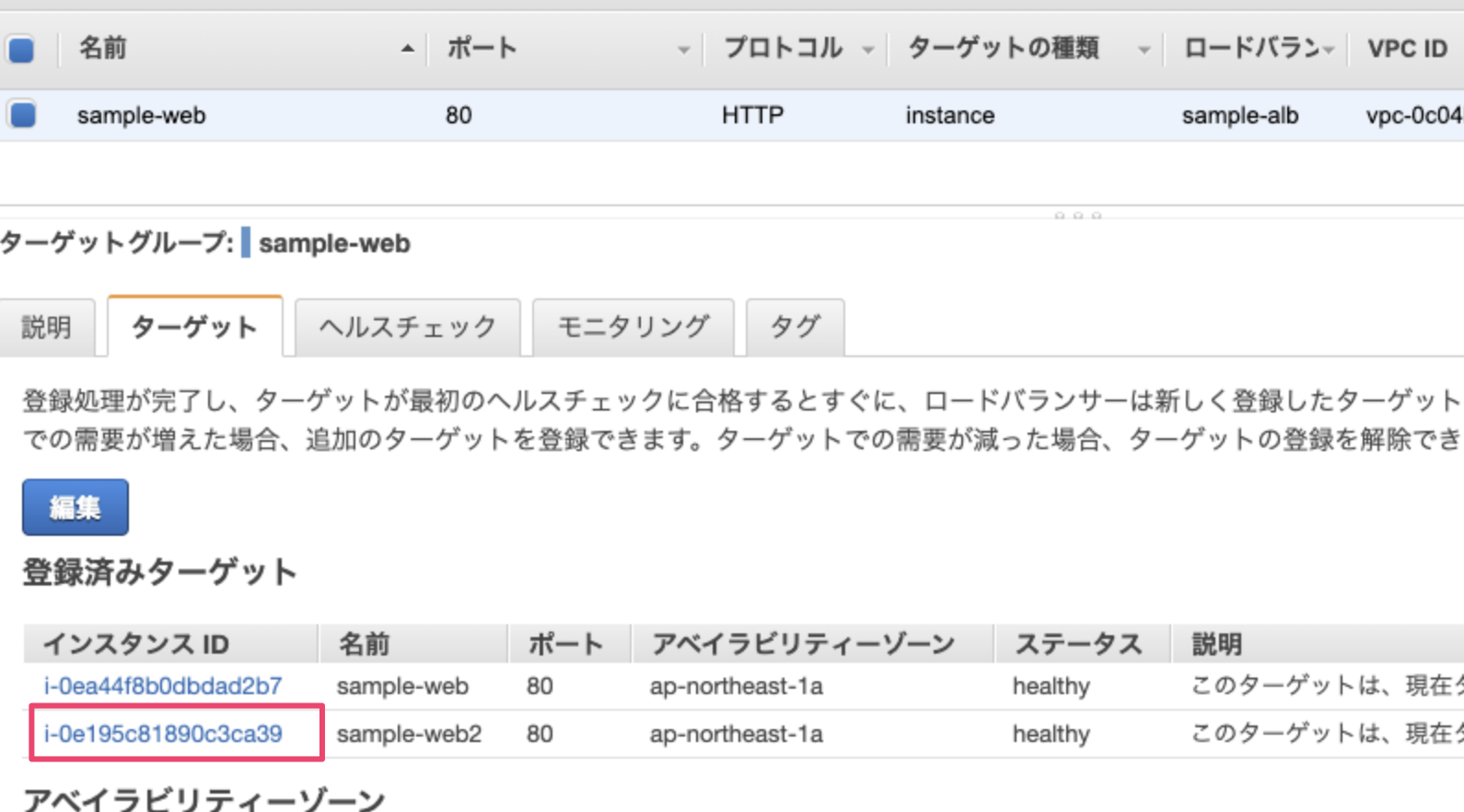Select the ターゲット tab
The height and width of the screenshot is (812, 1464).
click(x=194, y=327)
